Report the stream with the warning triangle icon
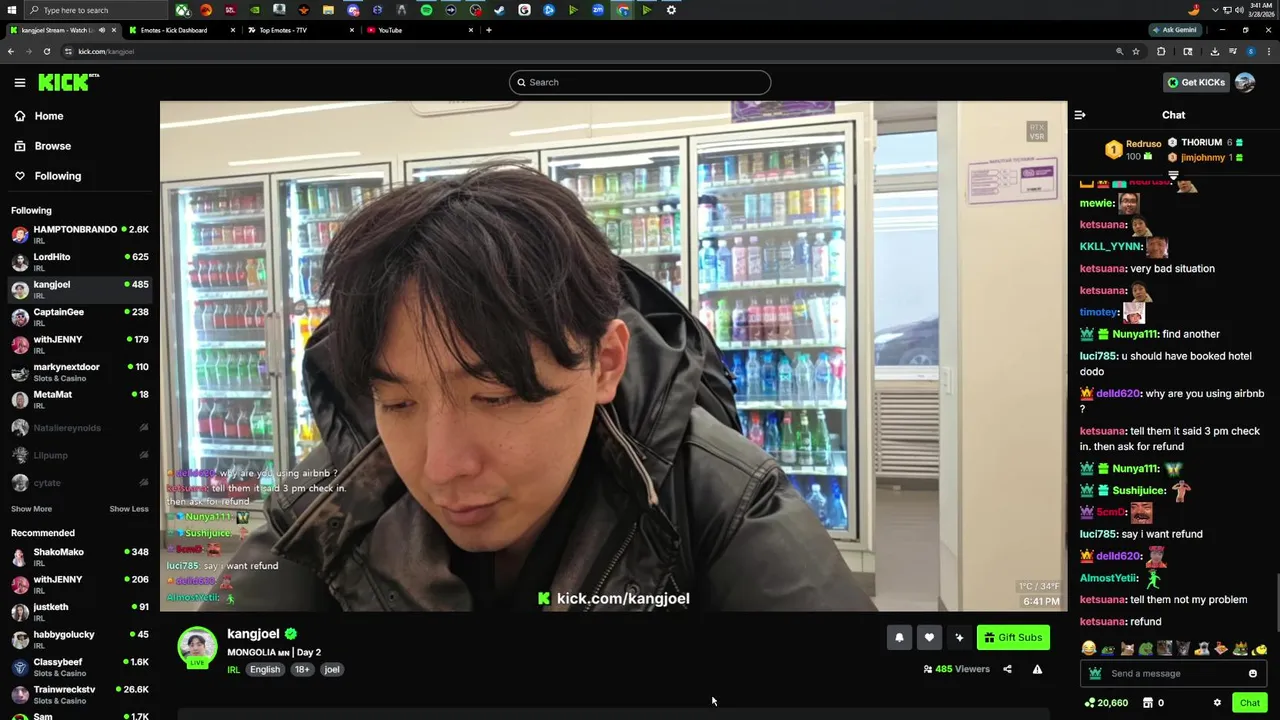This screenshot has height=720, width=1280. tap(1037, 669)
